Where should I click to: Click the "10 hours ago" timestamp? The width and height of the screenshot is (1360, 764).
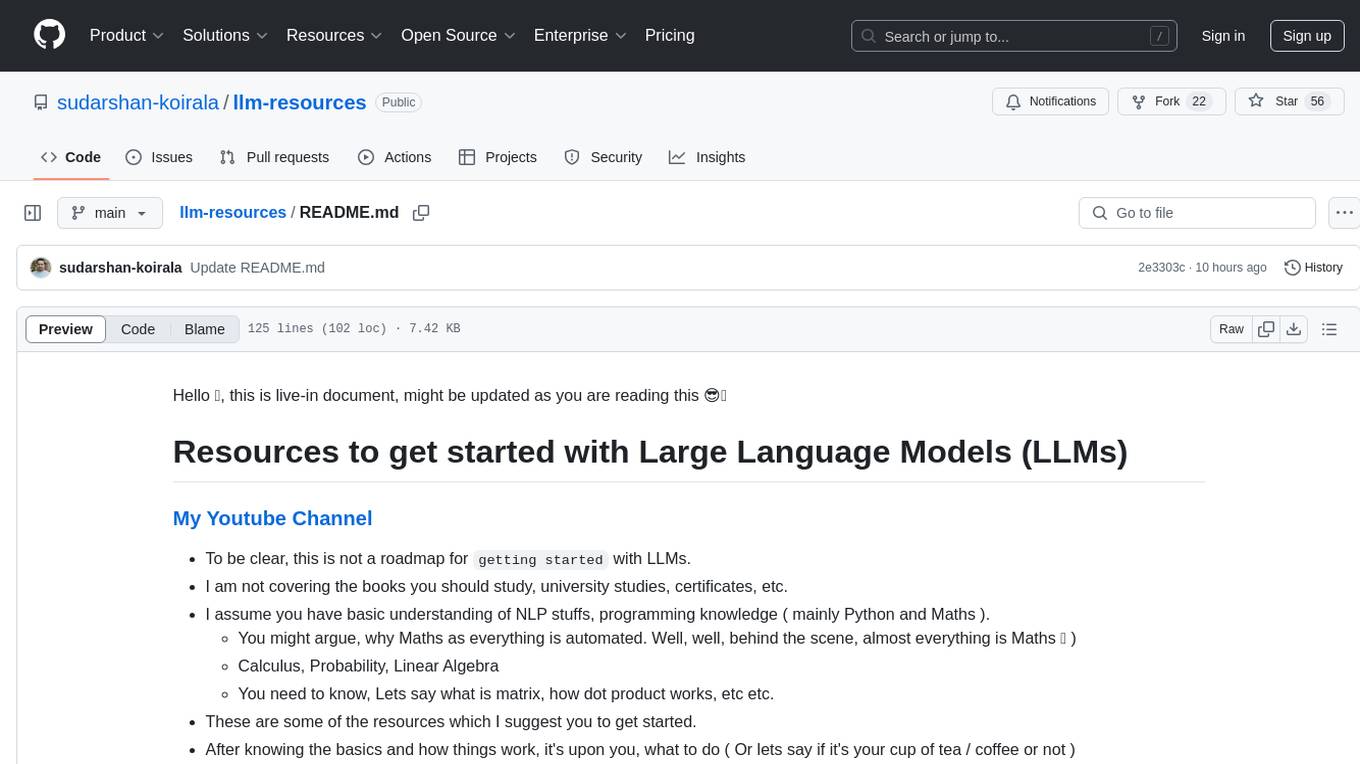point(1231,268)
